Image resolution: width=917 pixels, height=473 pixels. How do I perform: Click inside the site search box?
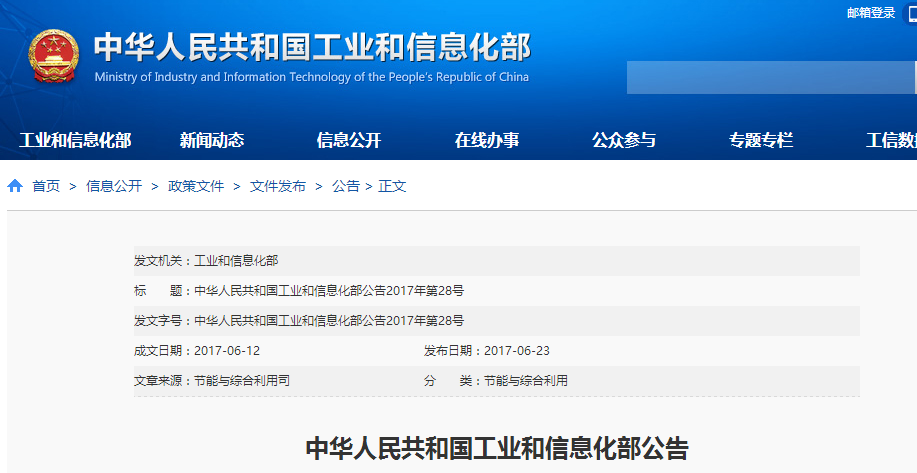pyautogui.click(x=770, y=77)
